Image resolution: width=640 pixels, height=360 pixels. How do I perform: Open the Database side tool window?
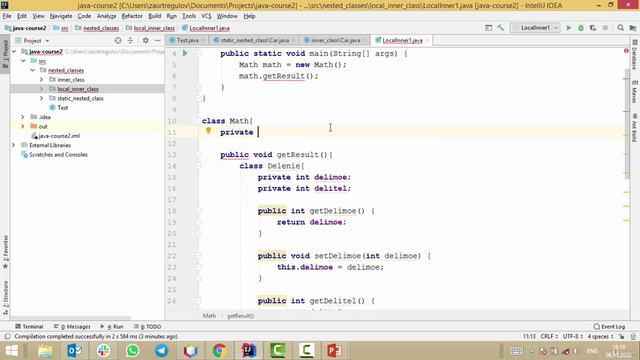coord(635,55)
